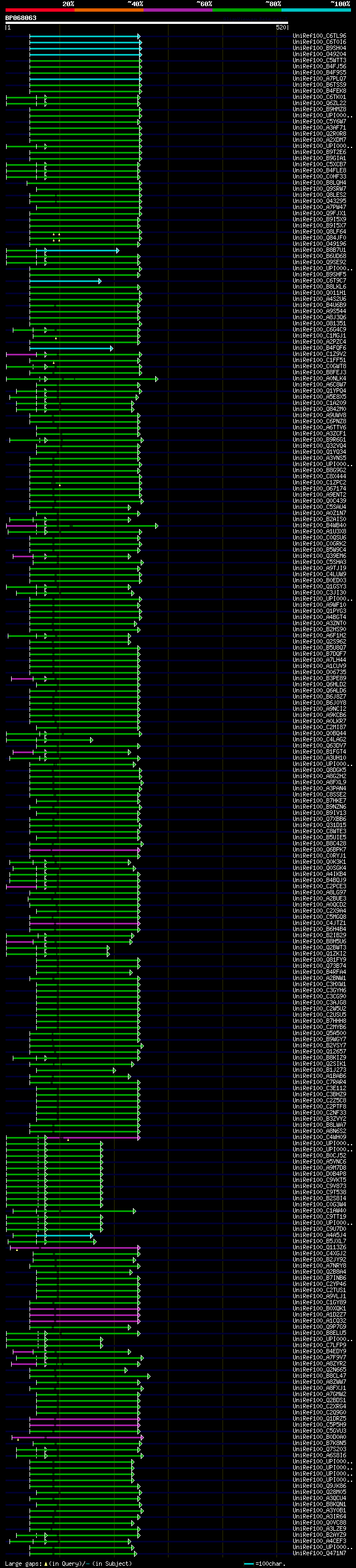Open hit UniRef100_C6TL96

coord(319,36)
